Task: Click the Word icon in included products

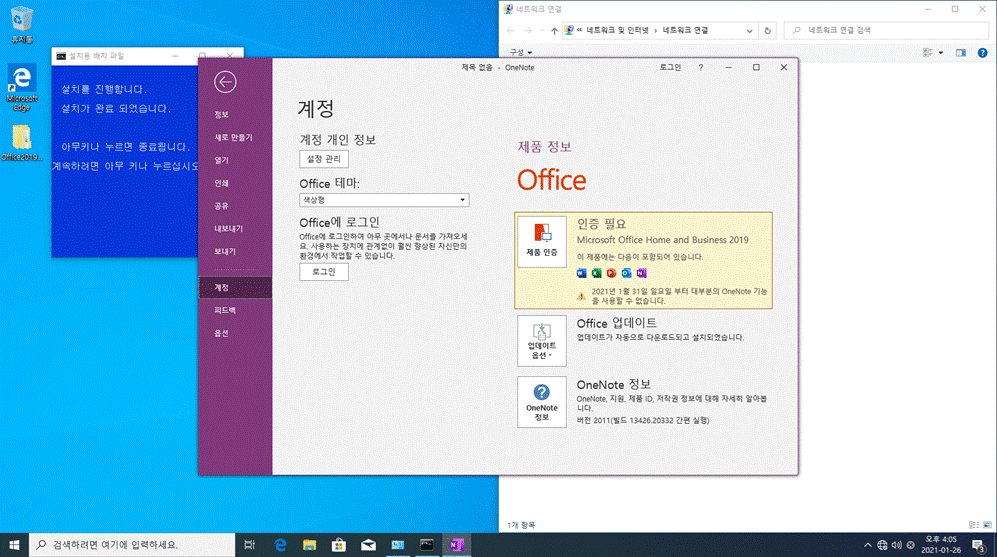Action: point(581,273)
